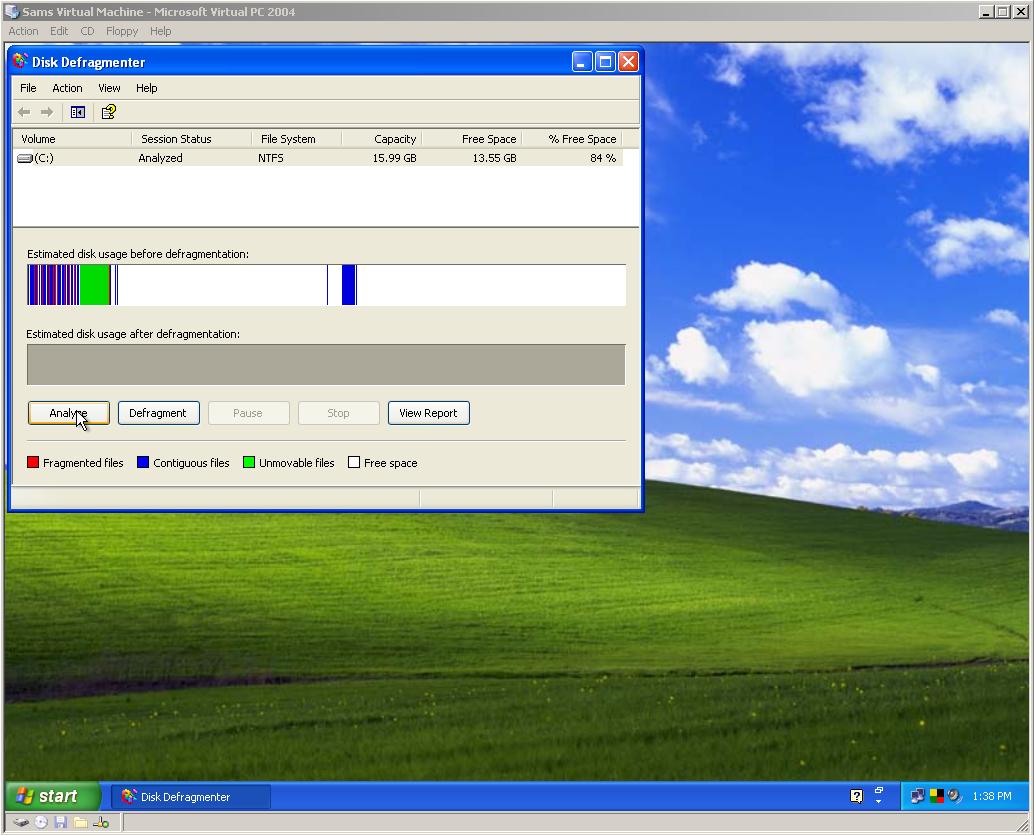Click the Help properties toolbar icon
This screenshot has width=1034, height=835.
[x=109, y=112]
